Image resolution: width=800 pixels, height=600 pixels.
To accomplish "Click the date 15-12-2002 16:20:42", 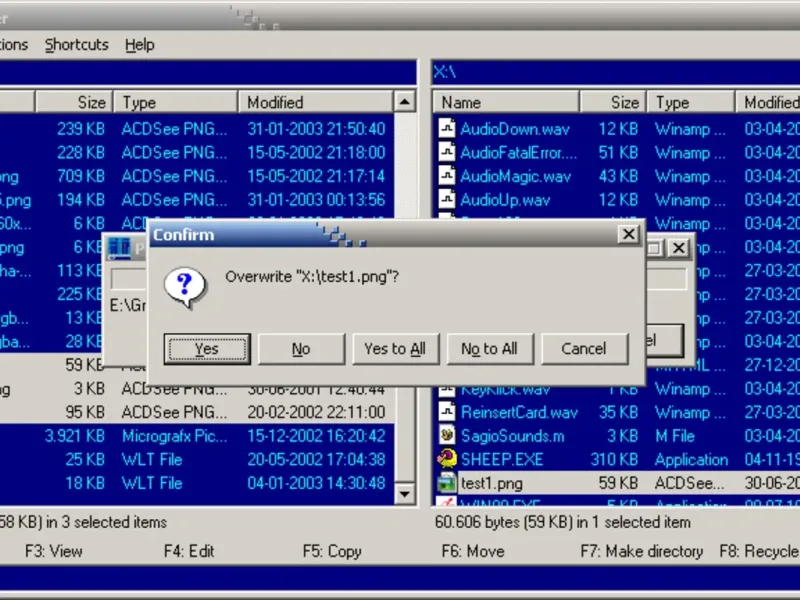I will 316,436.
